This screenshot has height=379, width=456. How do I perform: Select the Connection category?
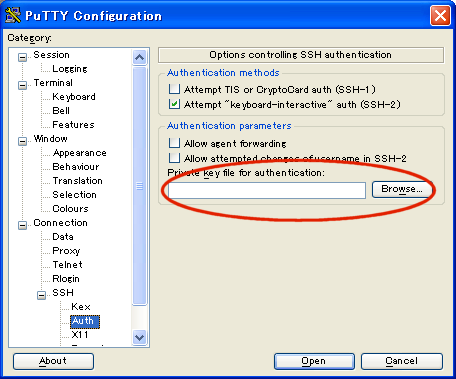61,223
